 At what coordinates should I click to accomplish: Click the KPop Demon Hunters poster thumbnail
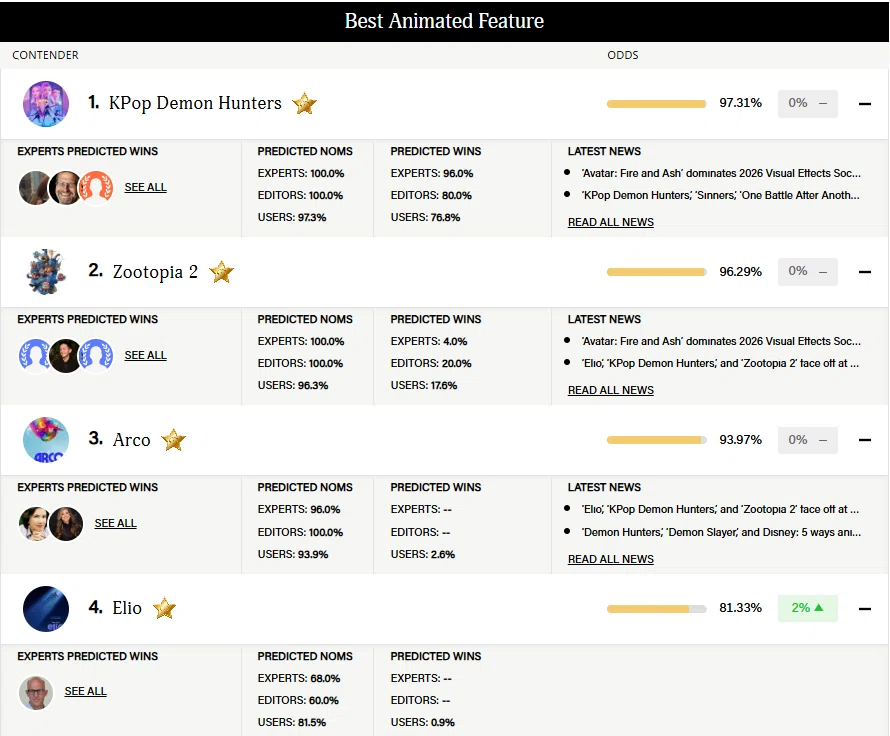pyautogui.click(x=46, y=104)
